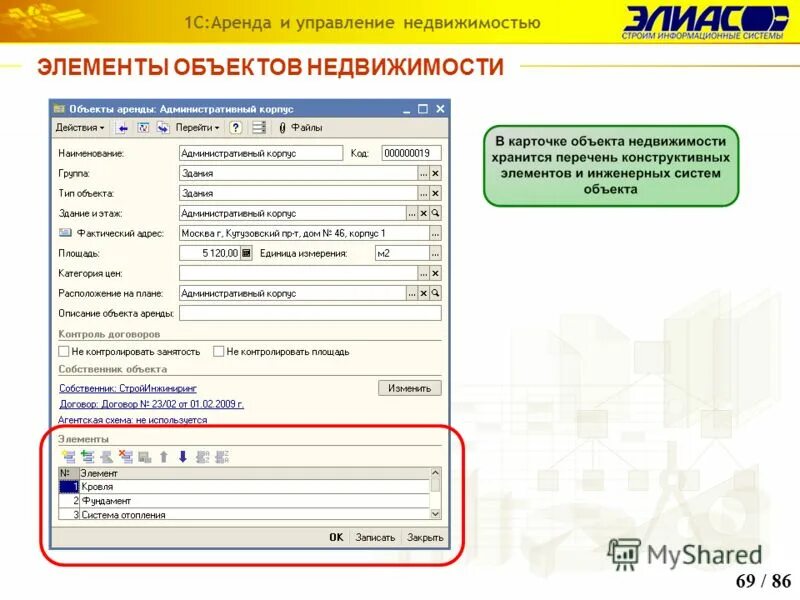Click the OK button
The height and width of the screenshot is (600, 800).
coord(336,537)
